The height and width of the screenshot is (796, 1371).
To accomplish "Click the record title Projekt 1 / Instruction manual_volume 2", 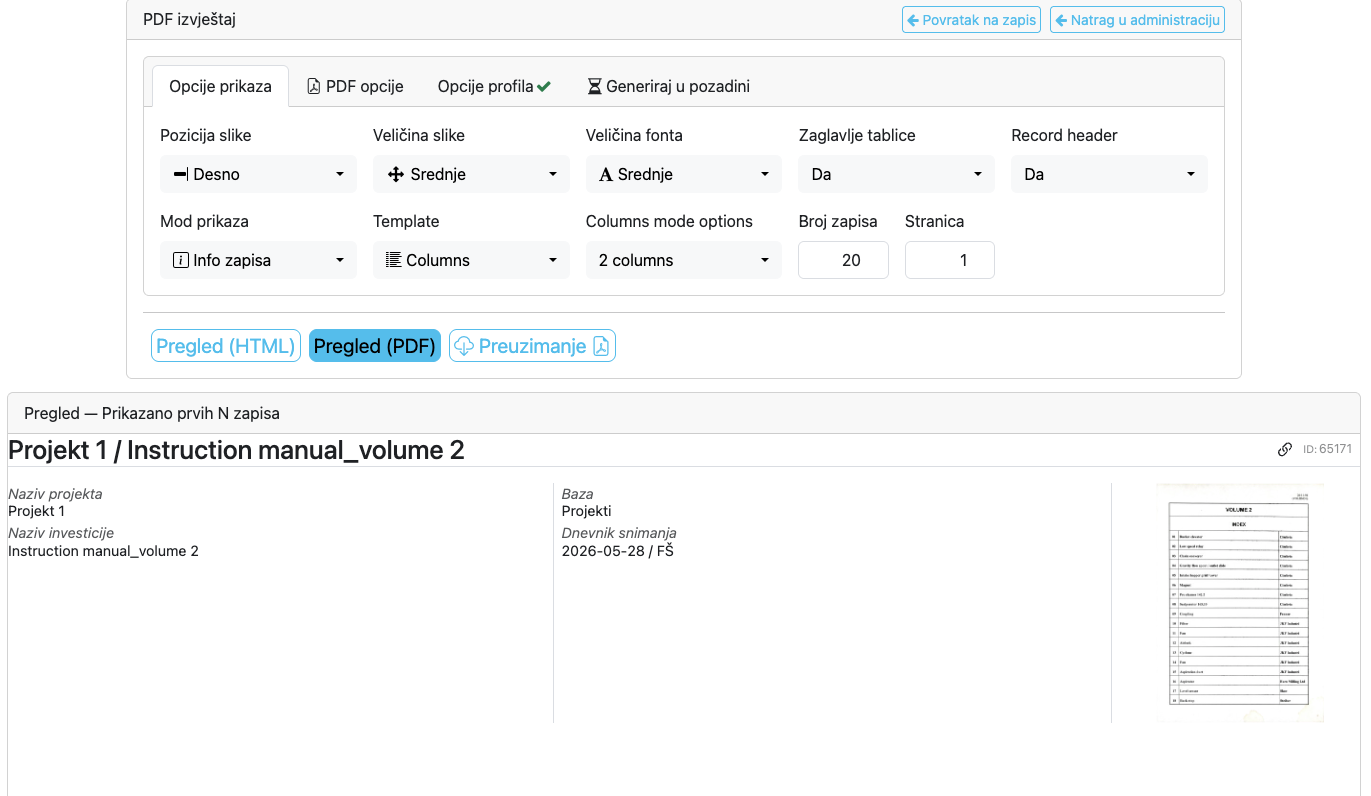I will [236, 450].
